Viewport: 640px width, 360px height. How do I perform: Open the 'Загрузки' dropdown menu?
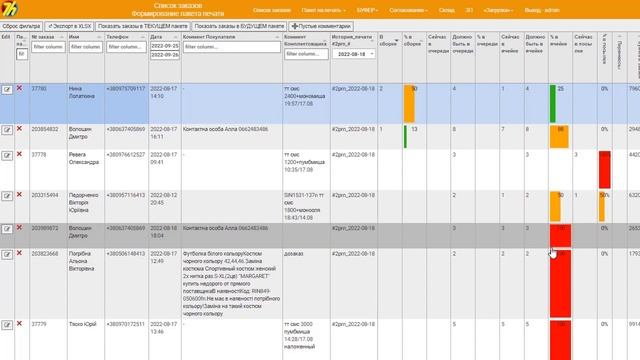click(498, 10)
